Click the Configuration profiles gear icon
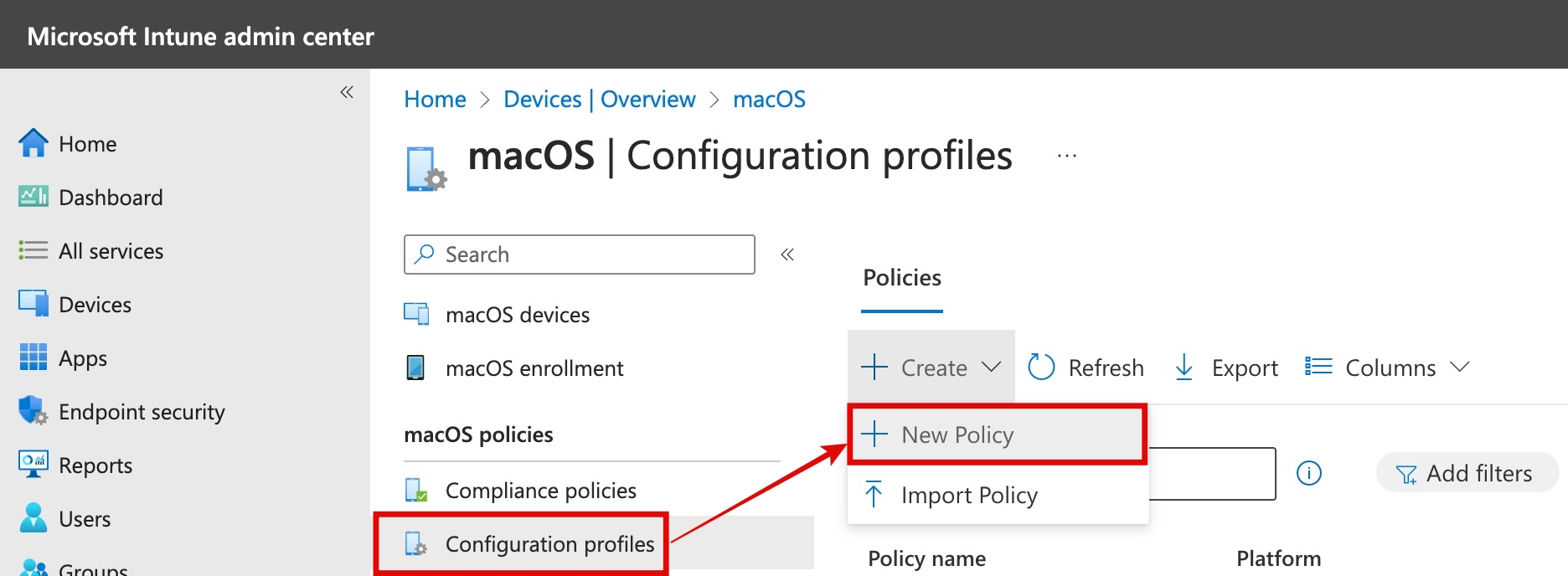The height and width of the screenshot is (576, 1568). 416,543
